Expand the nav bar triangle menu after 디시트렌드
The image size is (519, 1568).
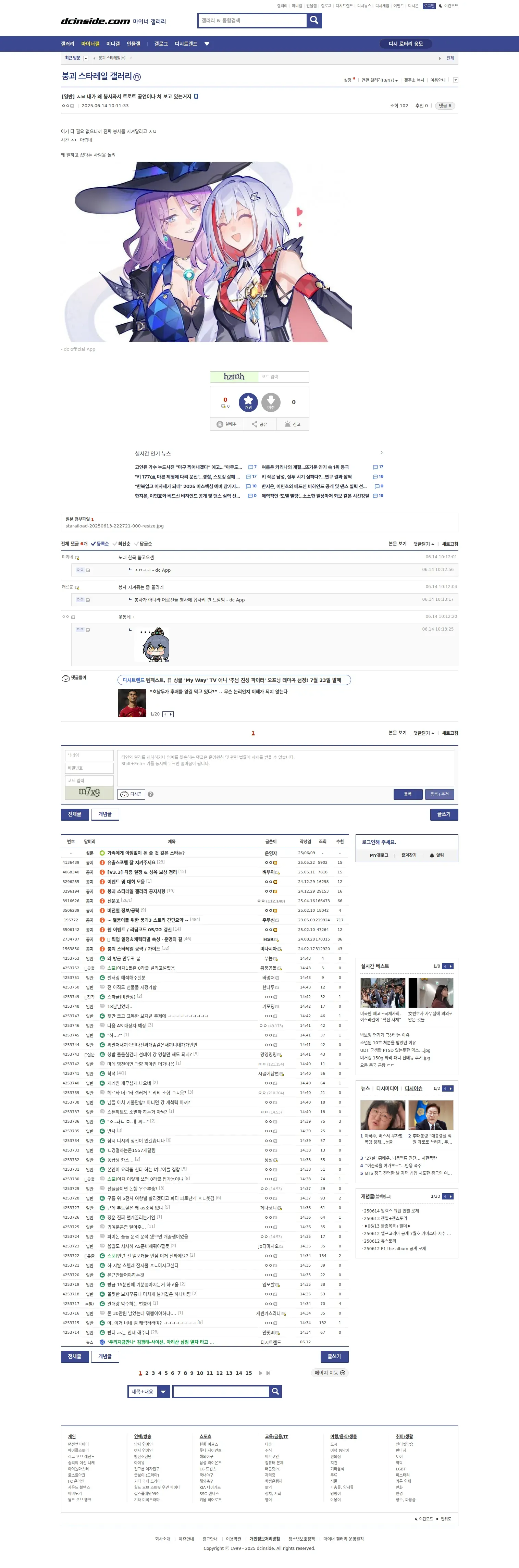click(x=207, y=44)
